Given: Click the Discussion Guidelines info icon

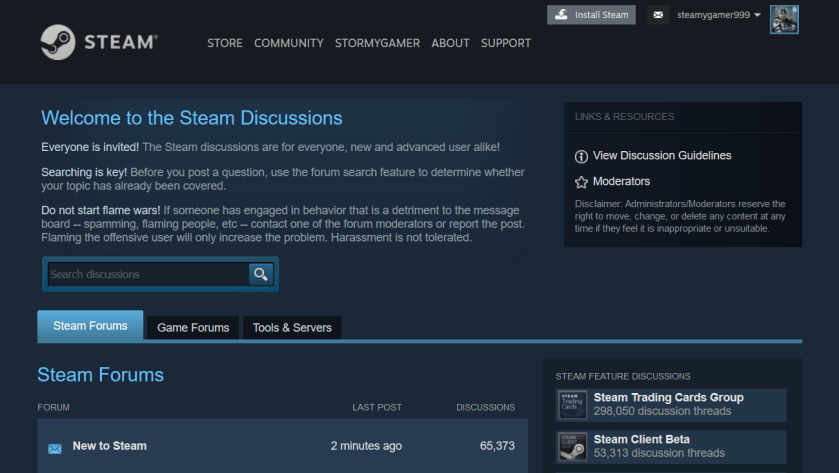Looking at the screenshot, I should 581,156.
